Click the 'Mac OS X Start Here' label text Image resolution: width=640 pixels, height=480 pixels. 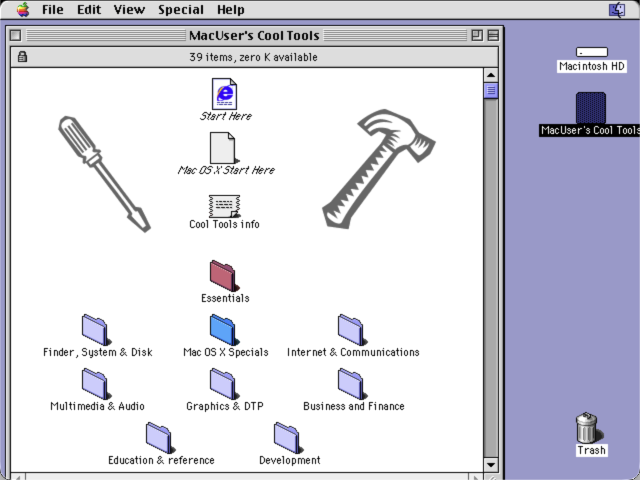226,170
